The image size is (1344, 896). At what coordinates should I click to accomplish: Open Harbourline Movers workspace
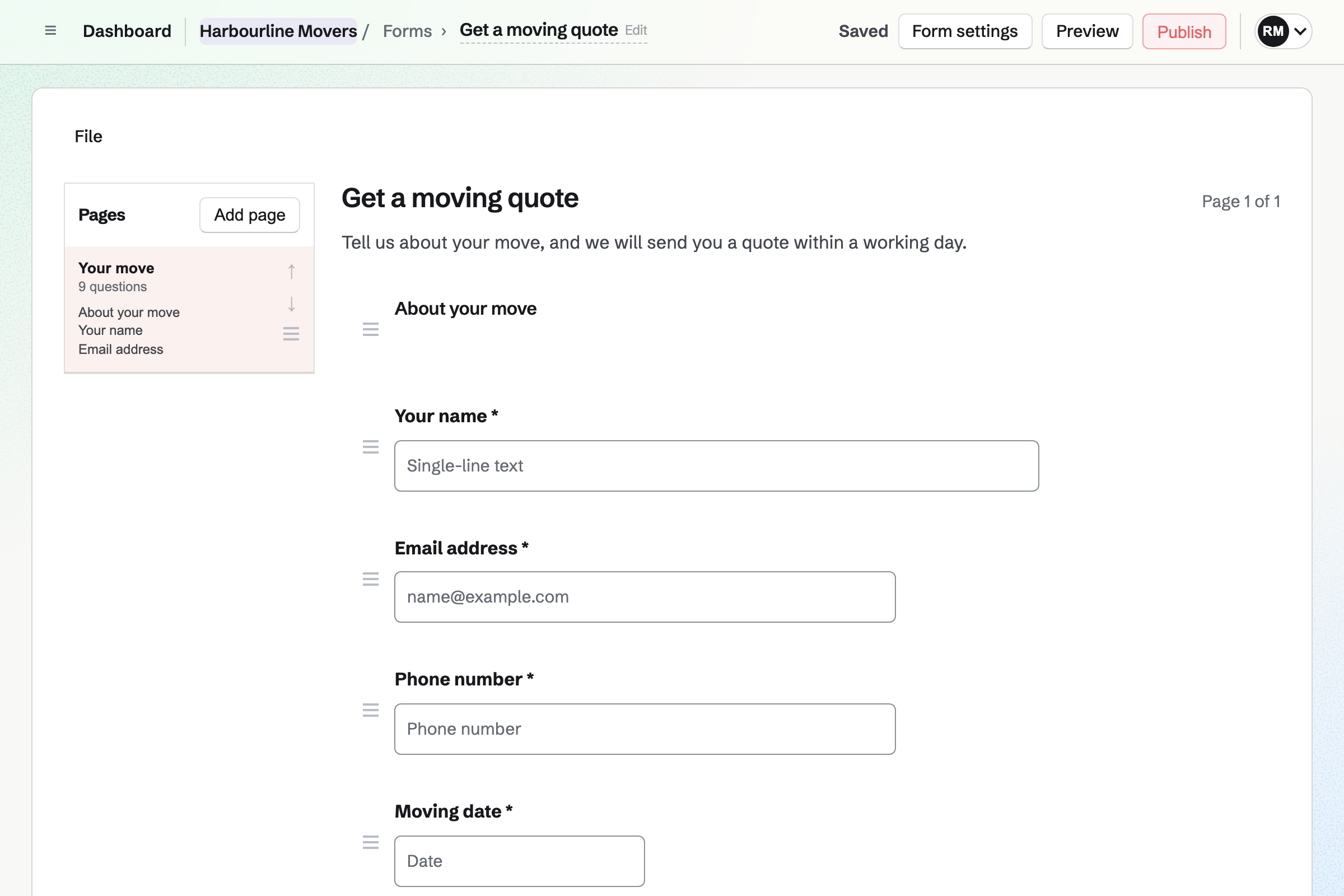coord(278,31)
